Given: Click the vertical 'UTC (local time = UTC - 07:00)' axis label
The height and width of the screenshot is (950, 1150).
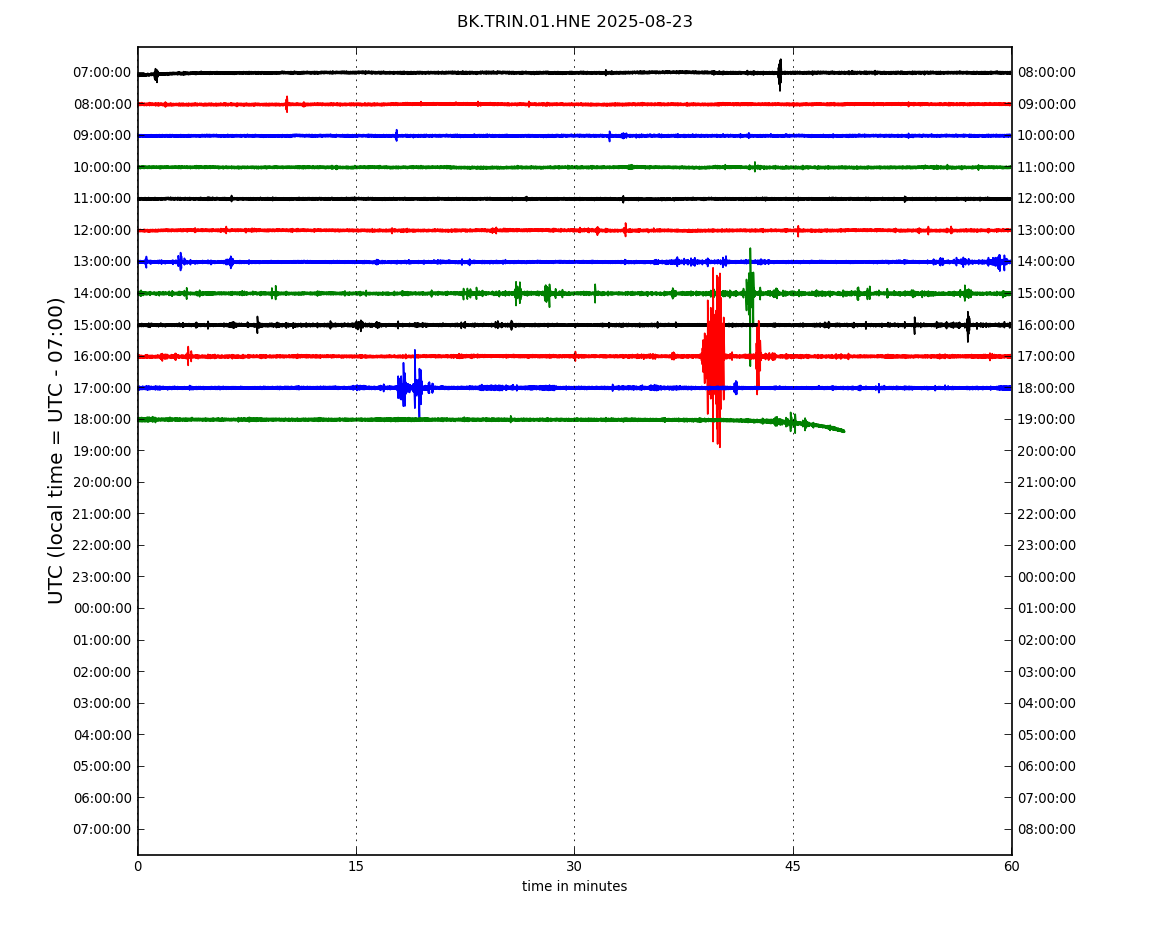Looking at the screenshot, I should (56, 450).
